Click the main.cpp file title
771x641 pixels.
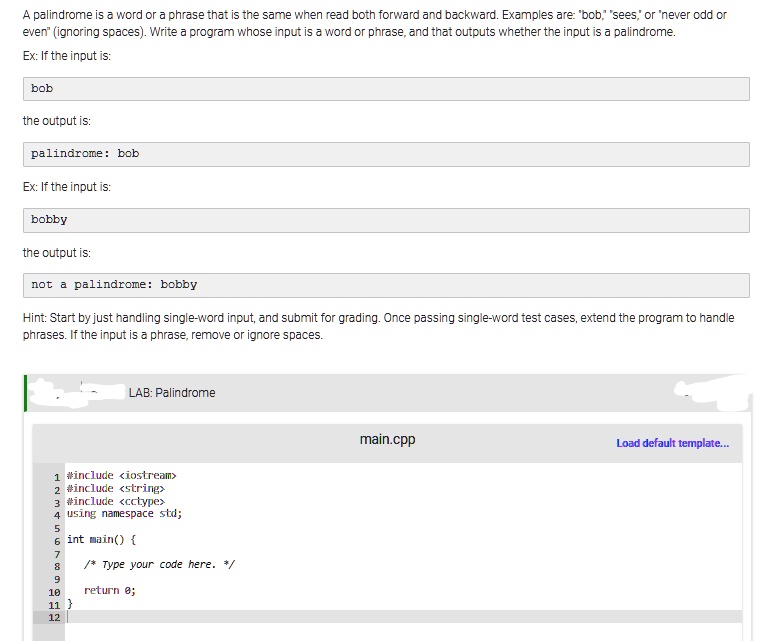click(387, 439)
